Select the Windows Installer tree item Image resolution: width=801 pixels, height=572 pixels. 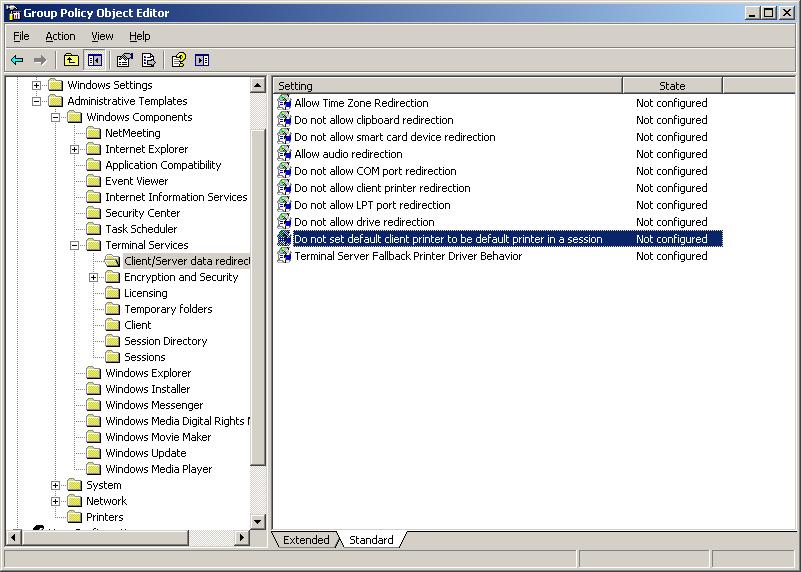pos(148,389)
